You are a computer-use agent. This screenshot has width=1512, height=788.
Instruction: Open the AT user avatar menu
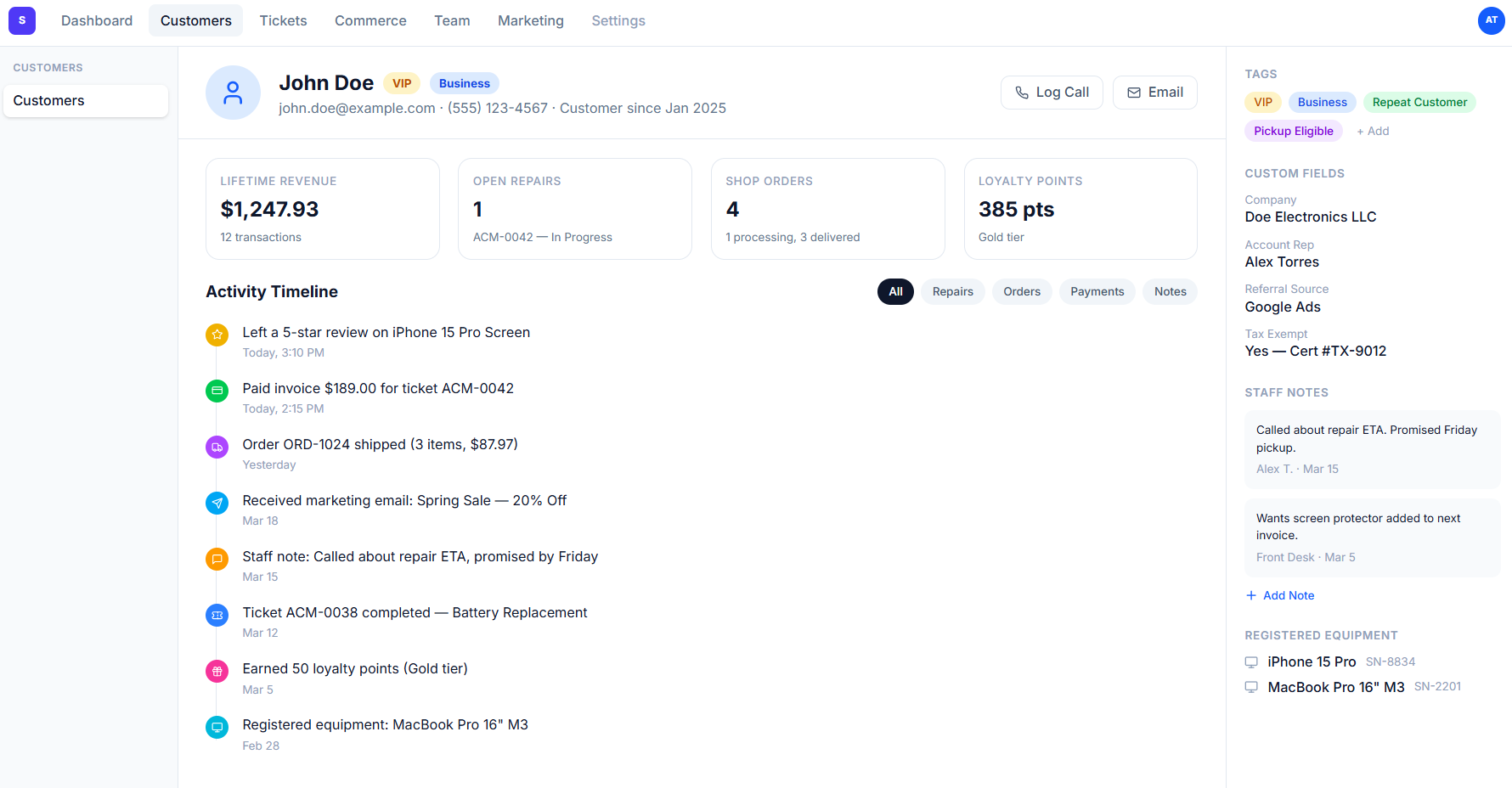(1491, 20)
